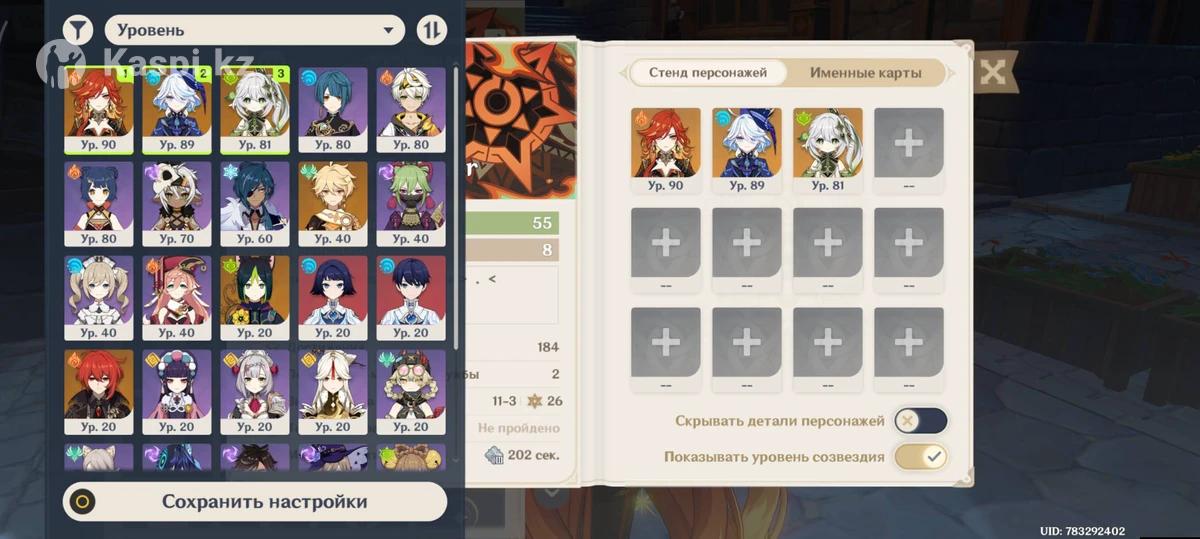Click the Уровень dropdown arrow

(x=389, y=31)
